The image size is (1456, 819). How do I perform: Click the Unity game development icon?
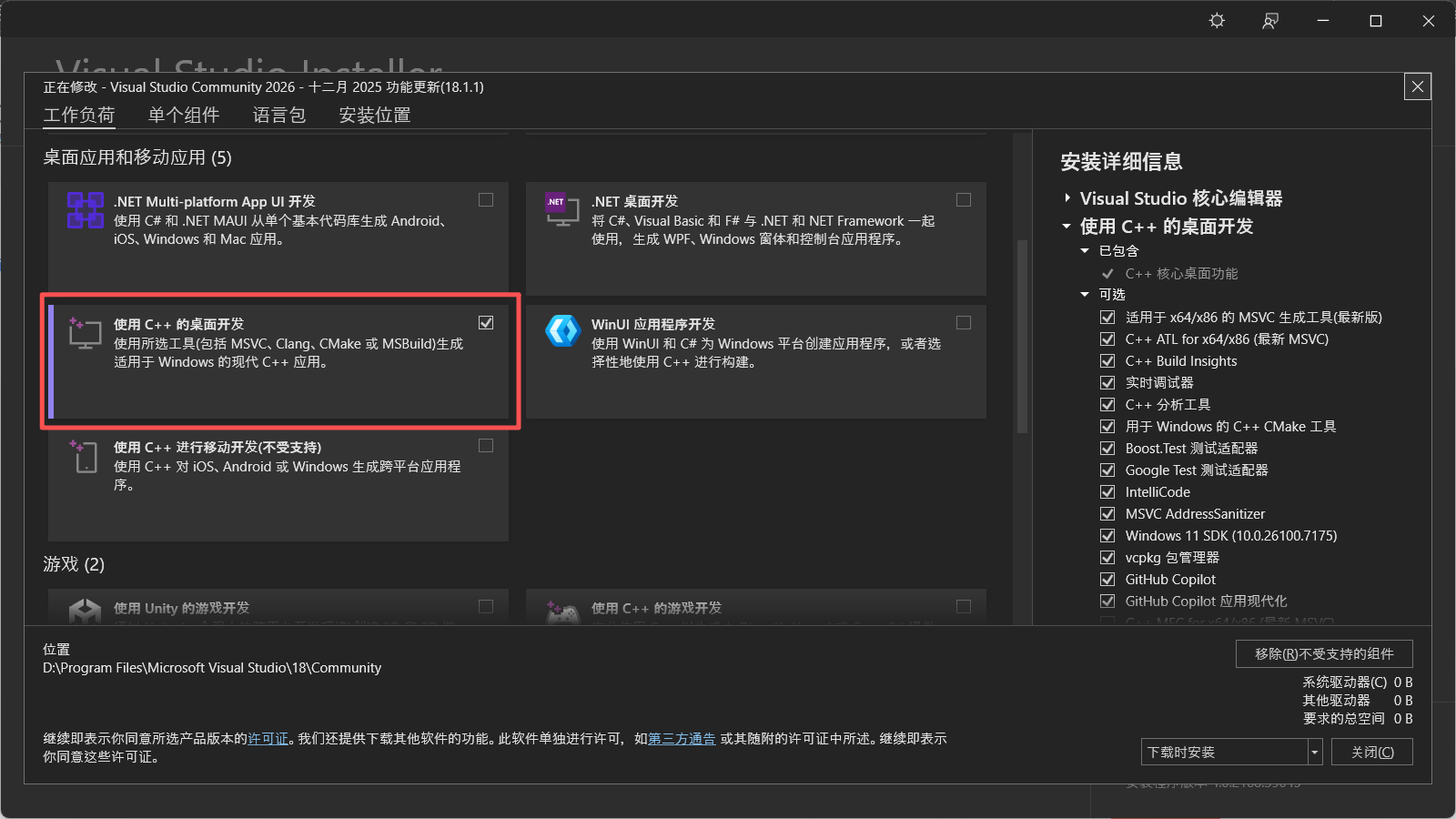point(85,611)
